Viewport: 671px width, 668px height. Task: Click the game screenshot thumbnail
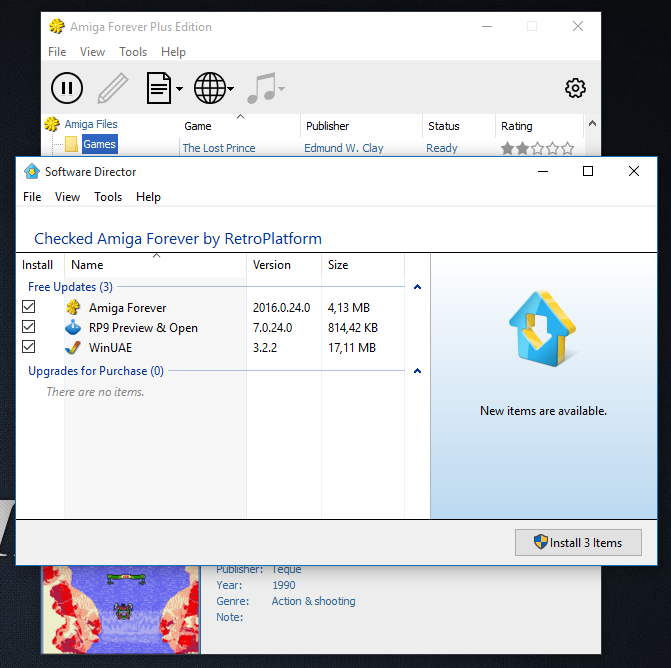121,609
